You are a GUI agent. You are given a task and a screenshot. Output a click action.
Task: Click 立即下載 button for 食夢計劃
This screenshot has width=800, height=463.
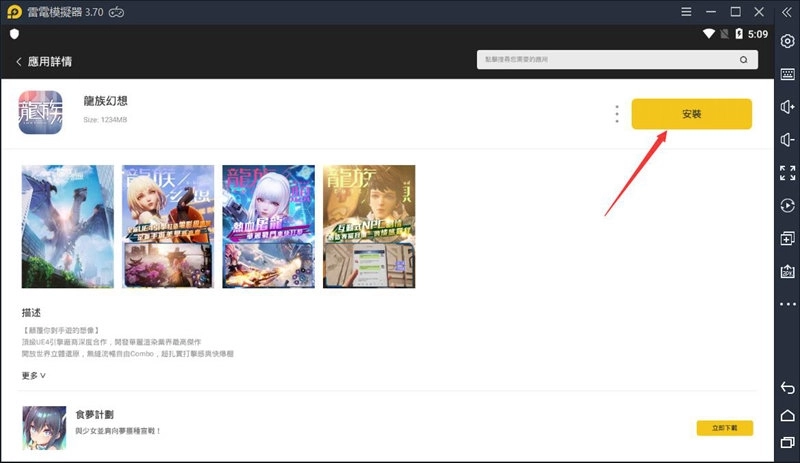pos(724,428)
